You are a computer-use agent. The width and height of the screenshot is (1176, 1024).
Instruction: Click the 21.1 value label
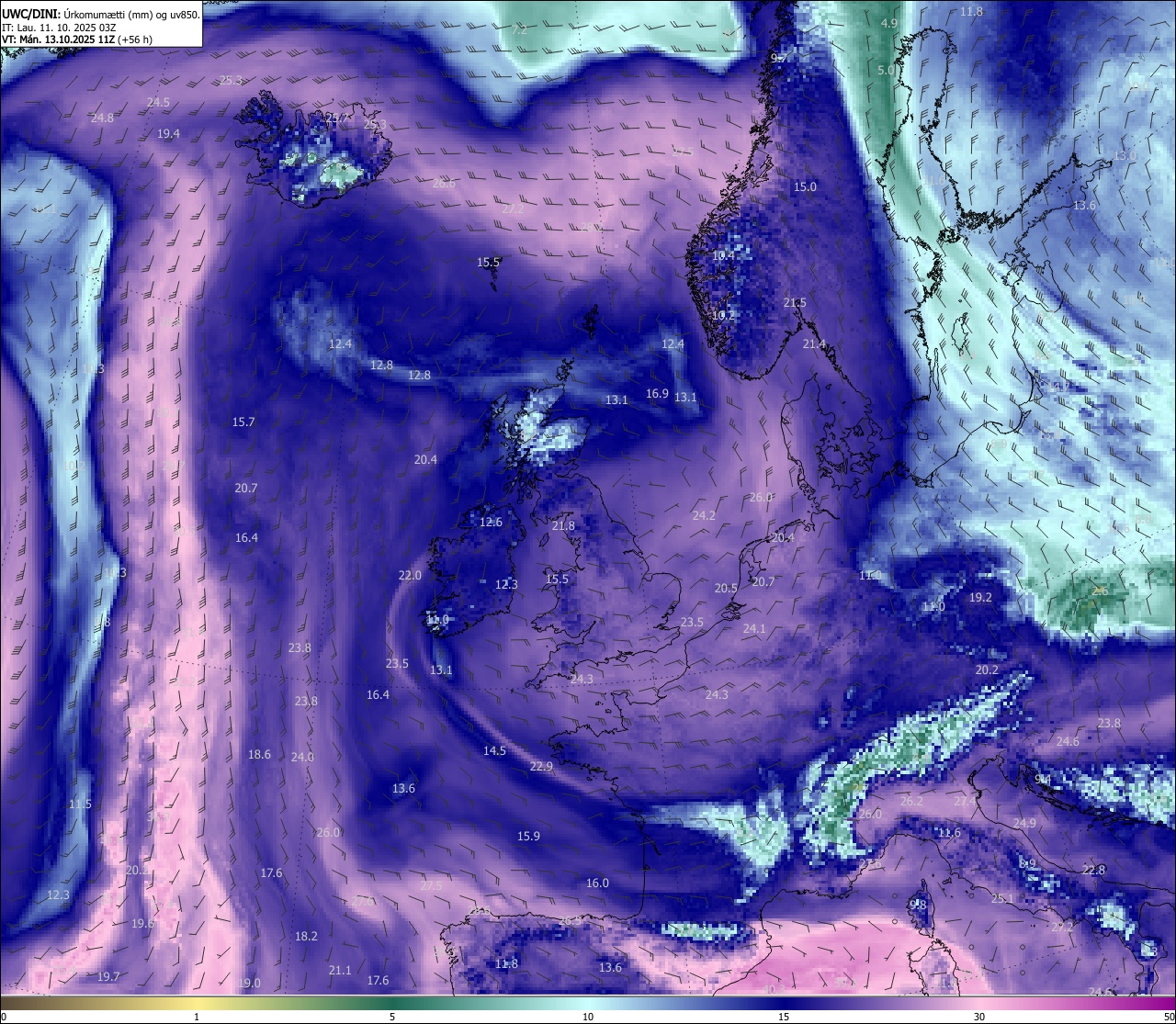click(340, 970)
